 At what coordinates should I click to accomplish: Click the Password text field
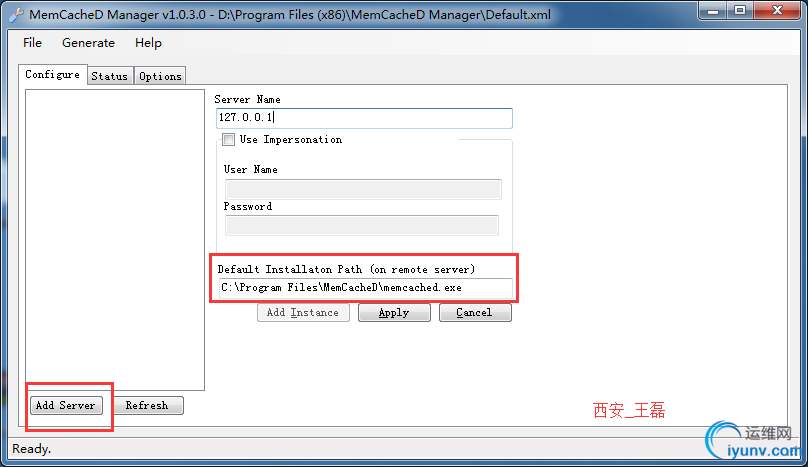coord(362,225)
